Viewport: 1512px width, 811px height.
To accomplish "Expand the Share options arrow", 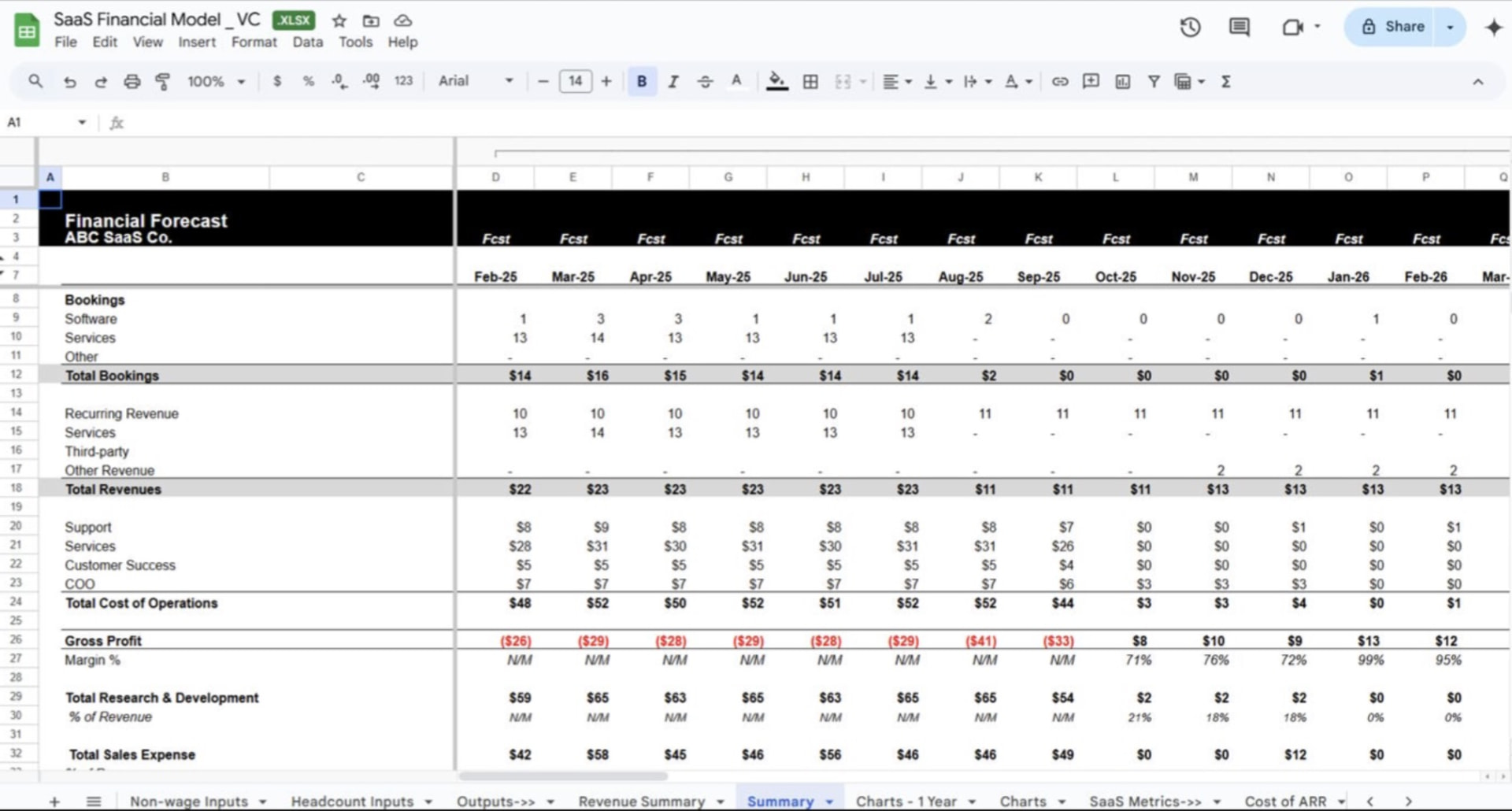I will click(x=1450, y=27).
